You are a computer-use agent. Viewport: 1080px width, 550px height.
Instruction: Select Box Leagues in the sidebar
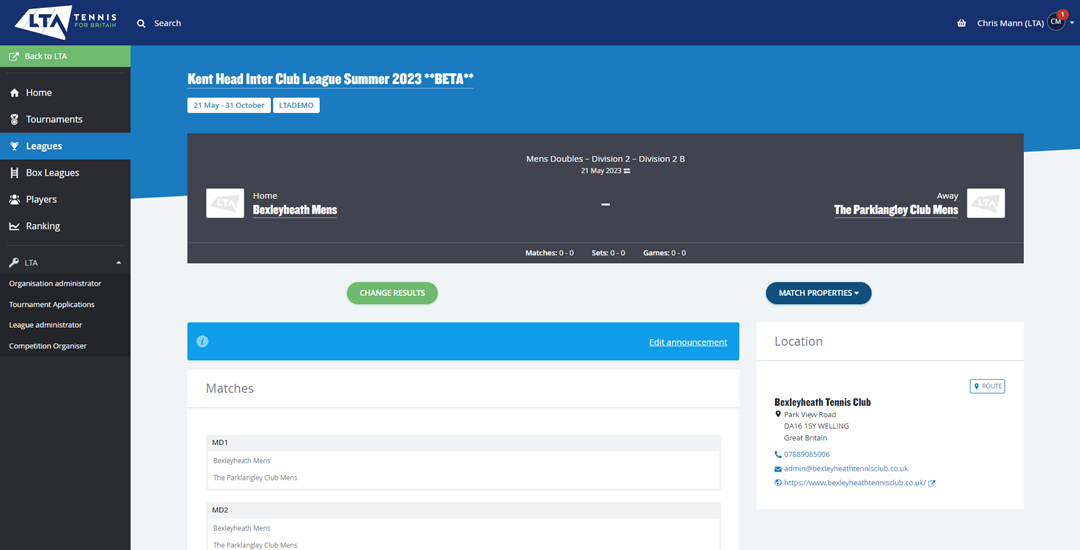pyautogui.click(x=52, y=173)
